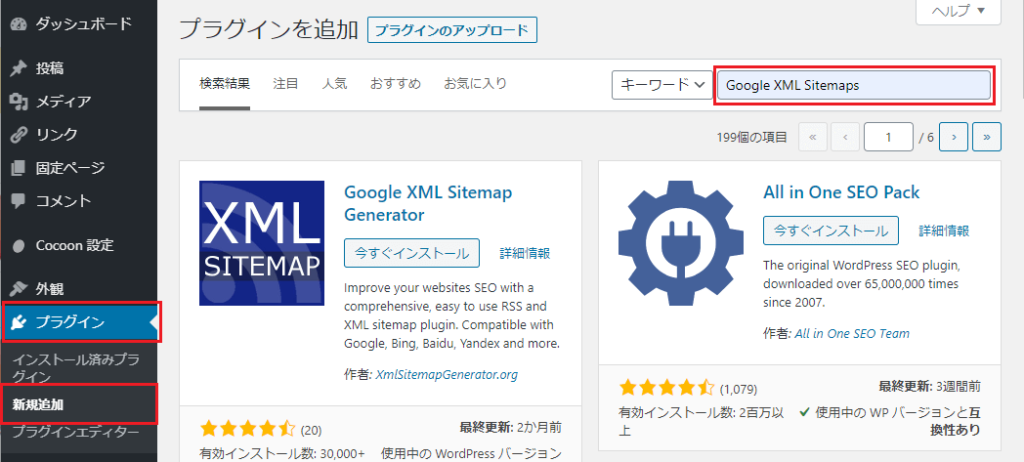Open the ダッシュボード dashboard icon
Viewport: 1024px width, 462px height.
[18, 25]
